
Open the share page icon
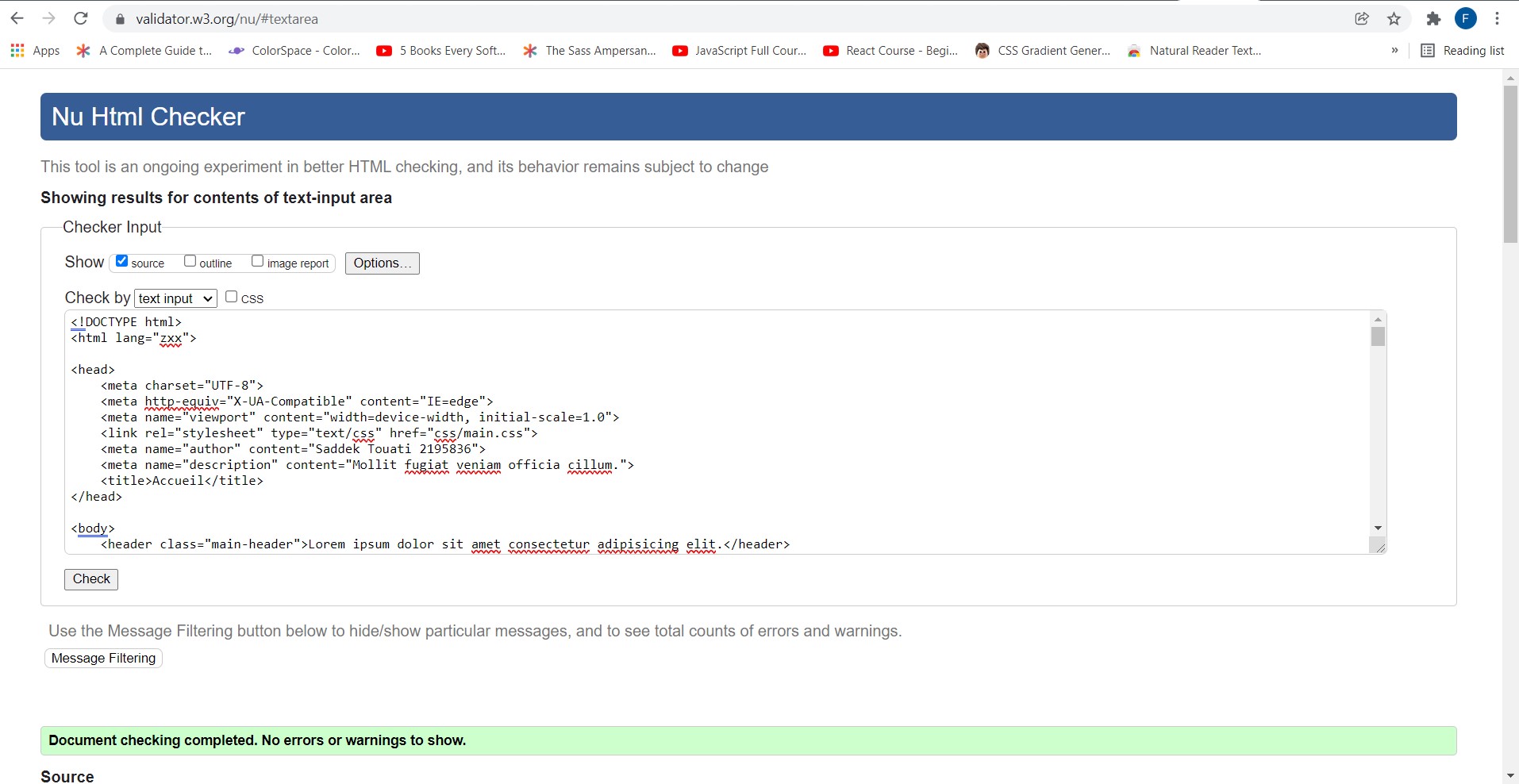coord(1362,19)
